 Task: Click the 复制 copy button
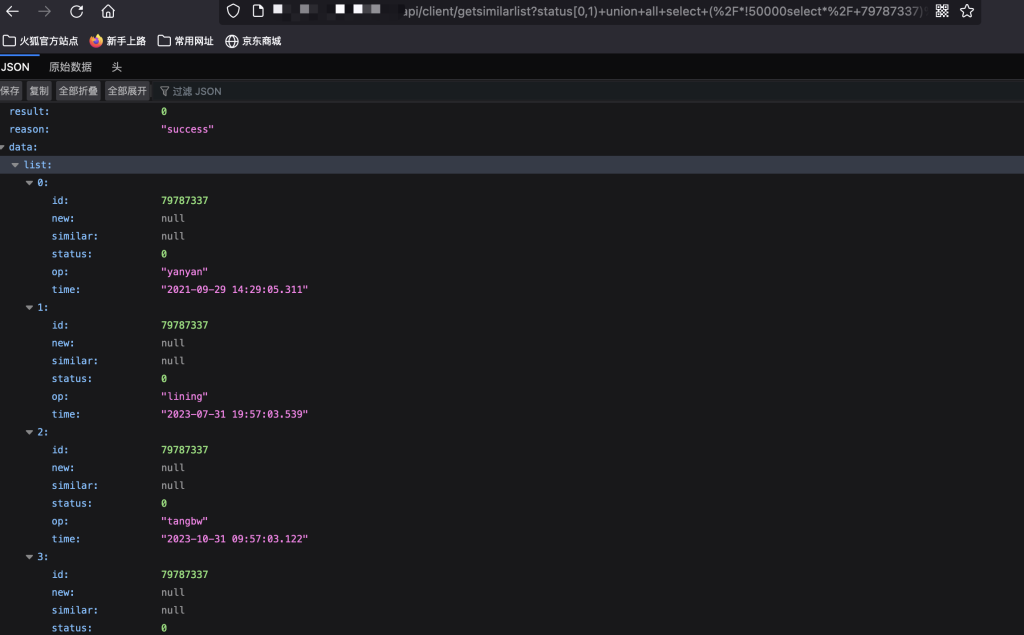[x=39, y=91]
